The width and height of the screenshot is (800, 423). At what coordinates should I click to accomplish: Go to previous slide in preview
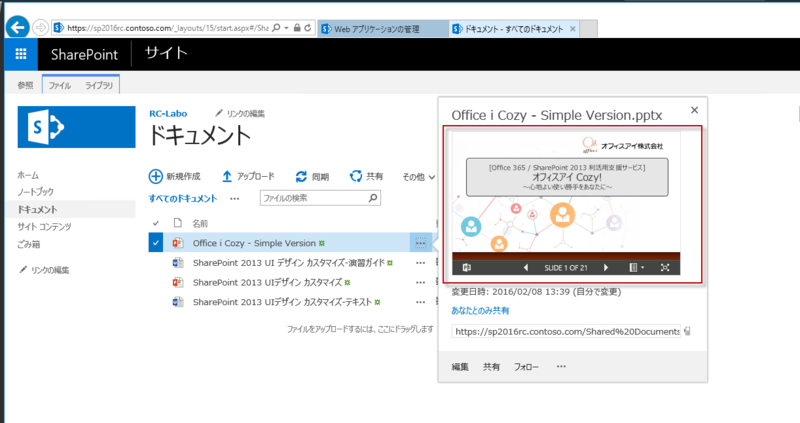tap(526, 267)
